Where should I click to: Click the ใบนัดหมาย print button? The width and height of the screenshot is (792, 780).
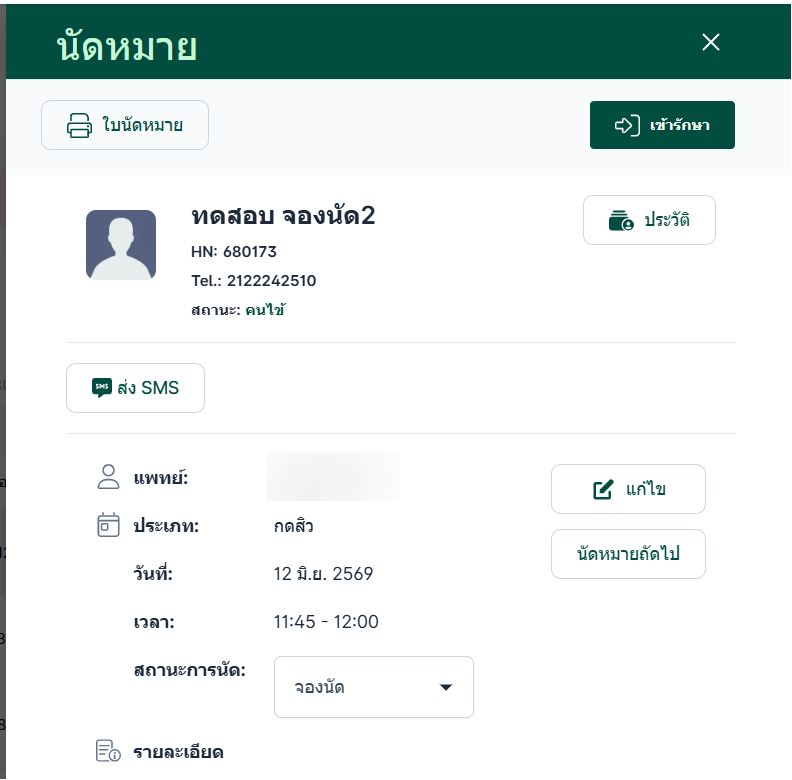coord(125,125)
